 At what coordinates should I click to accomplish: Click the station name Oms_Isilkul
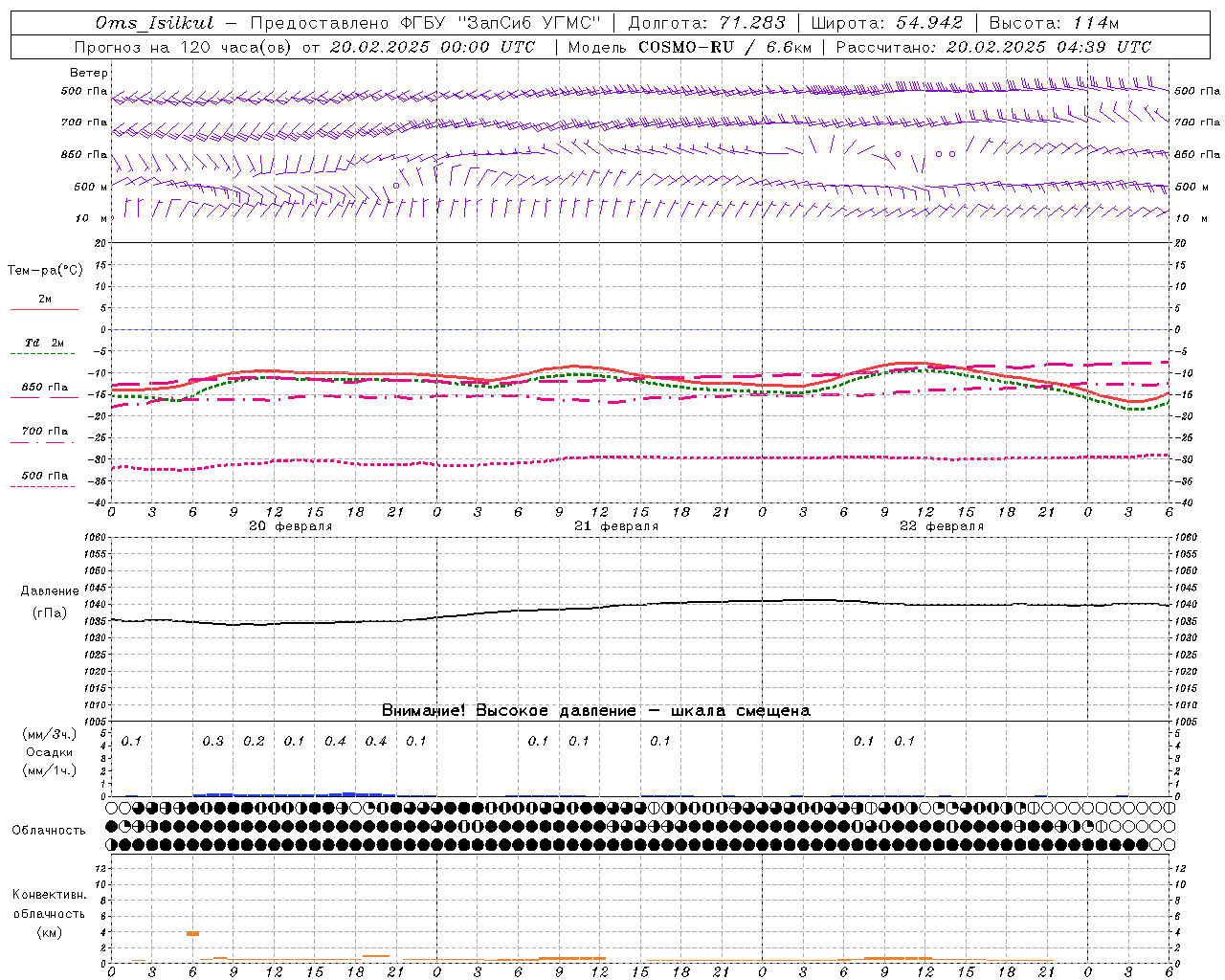pyautogui.click(x=155, y=23)
